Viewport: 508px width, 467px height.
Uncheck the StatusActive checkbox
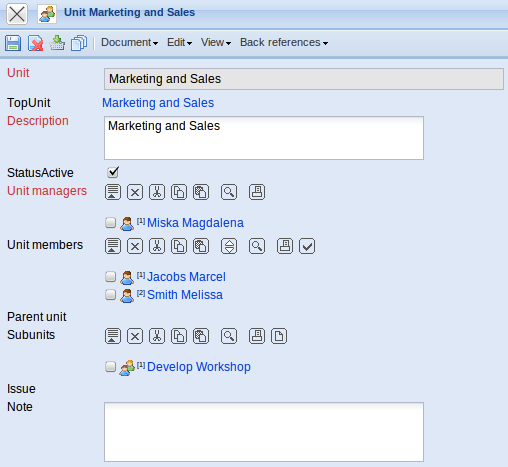[x=113, y=172]
